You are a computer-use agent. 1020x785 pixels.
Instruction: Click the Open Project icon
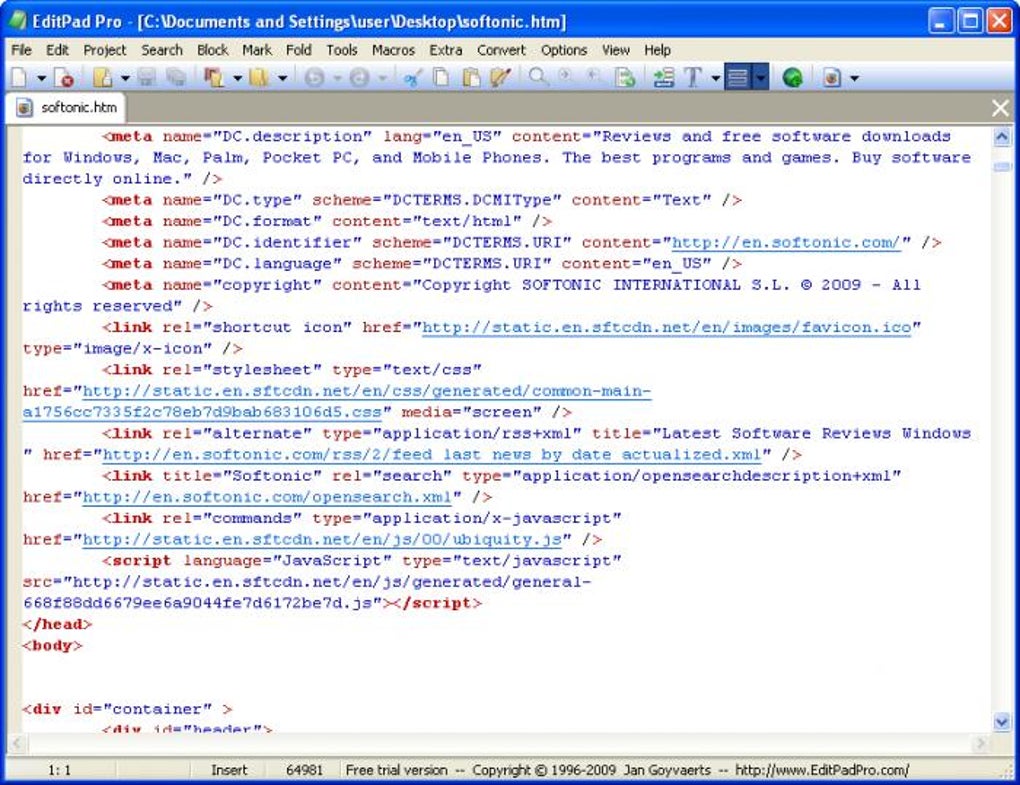click(213, 77)
